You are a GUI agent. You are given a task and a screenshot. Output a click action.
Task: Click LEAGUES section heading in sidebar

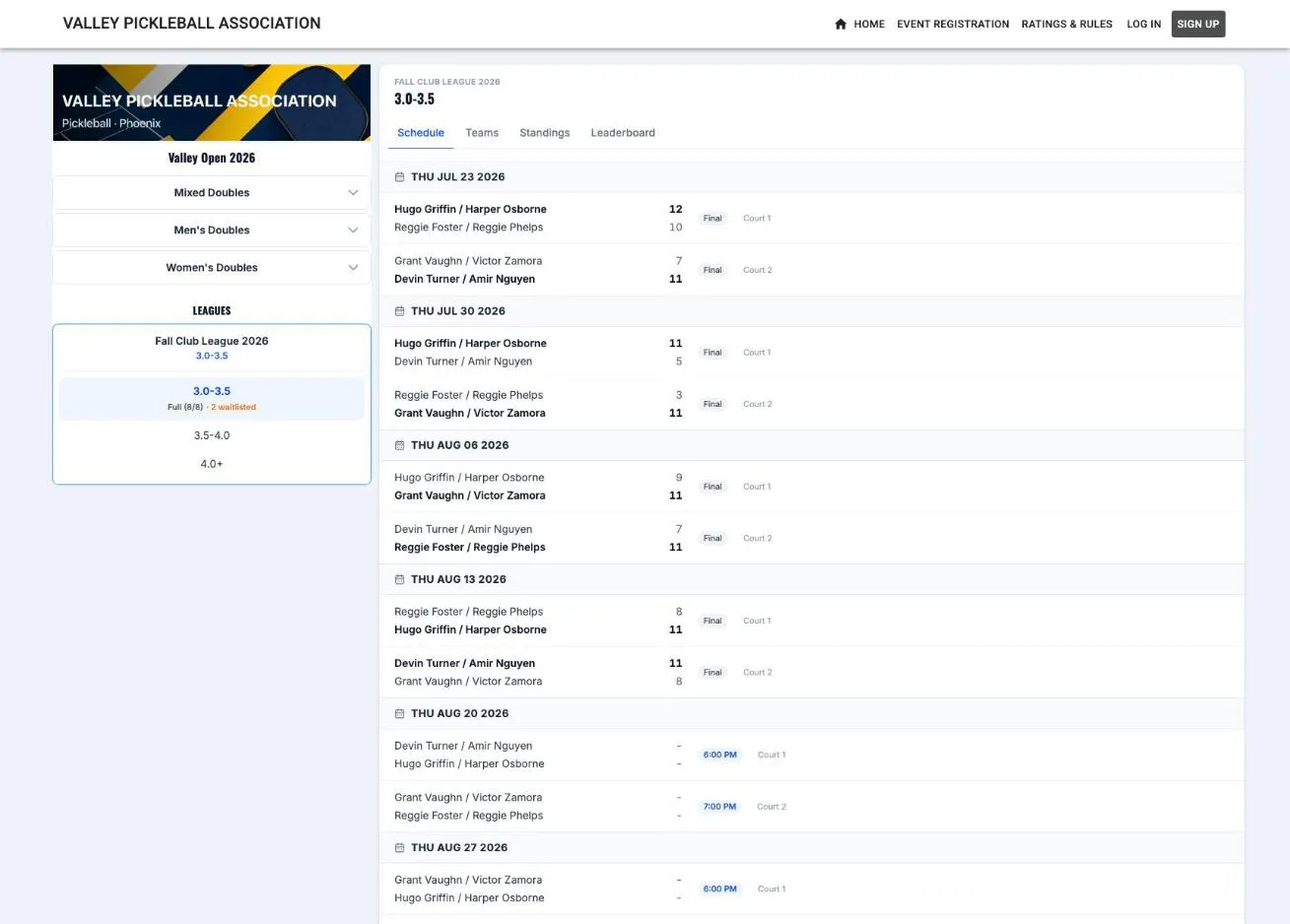coord(212,310)
